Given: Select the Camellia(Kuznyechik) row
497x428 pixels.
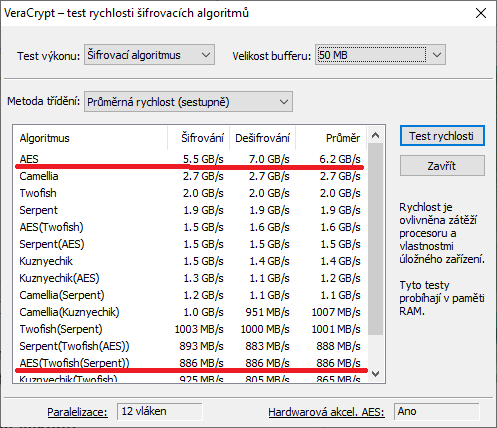Looking at the screenshot, I should pyautogui.click(x=190, y=312).
